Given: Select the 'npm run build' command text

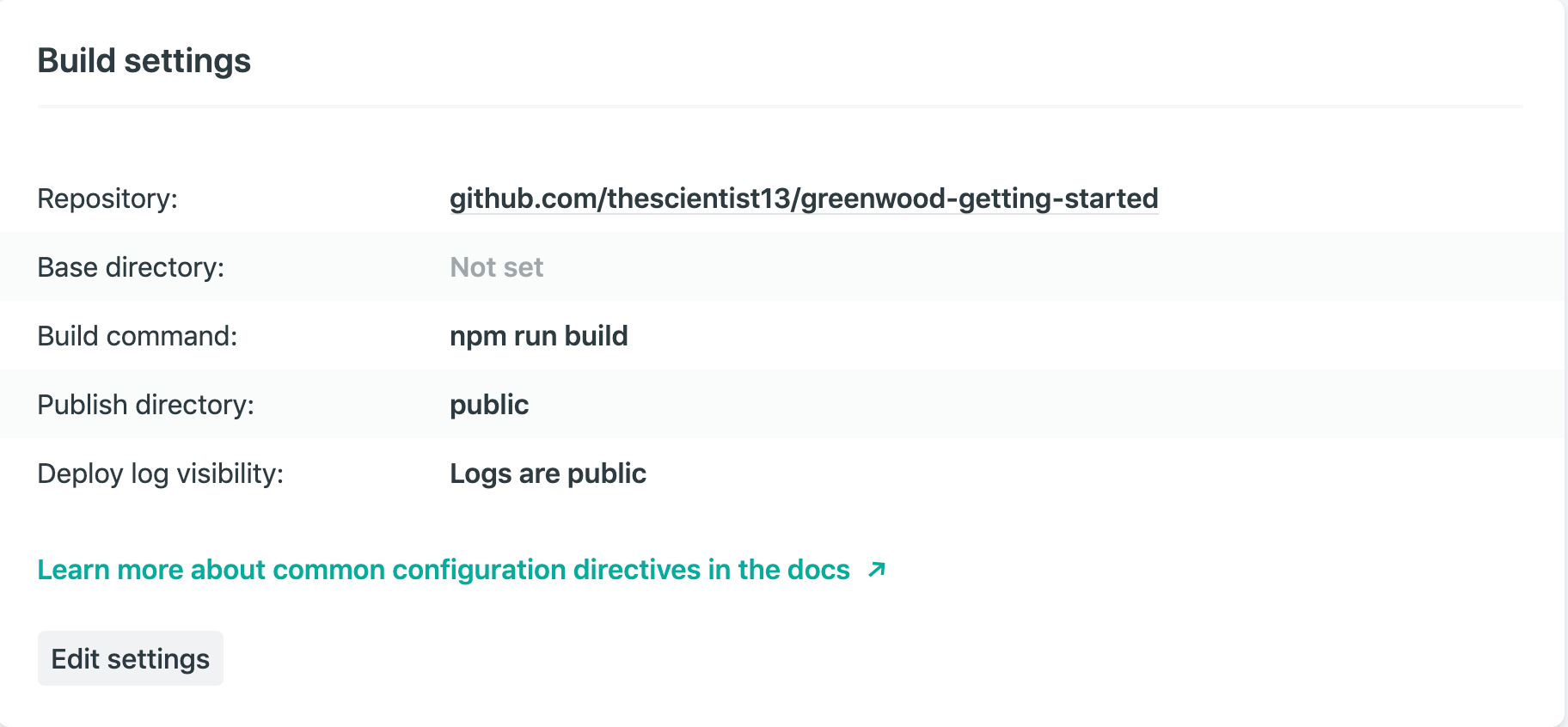Looking at the screenshot, I should (539, 336).
